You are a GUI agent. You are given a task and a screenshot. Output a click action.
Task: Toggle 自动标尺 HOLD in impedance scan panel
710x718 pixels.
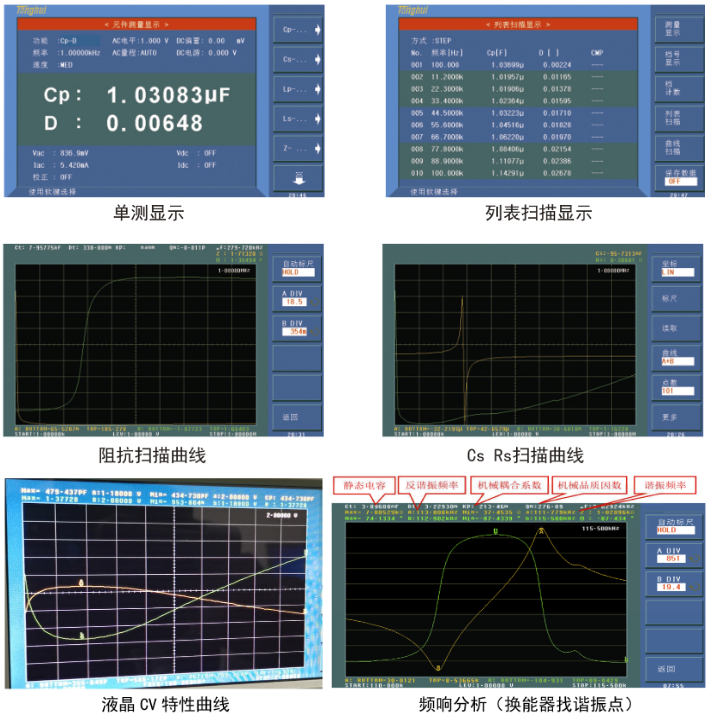pyautogui.click(x=298, y=268)
